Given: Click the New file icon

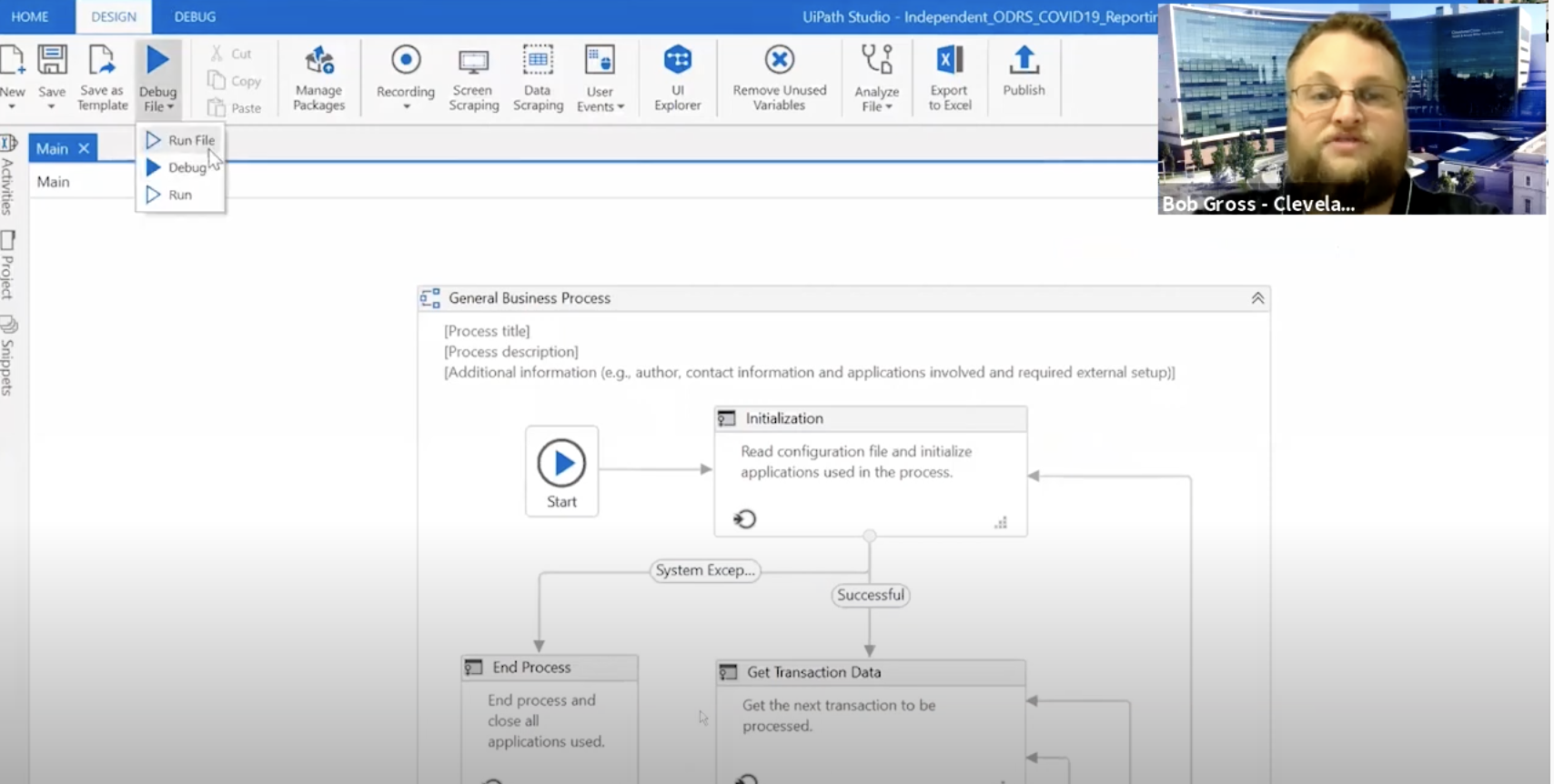Looking at the screenshot, I should 12,60.
